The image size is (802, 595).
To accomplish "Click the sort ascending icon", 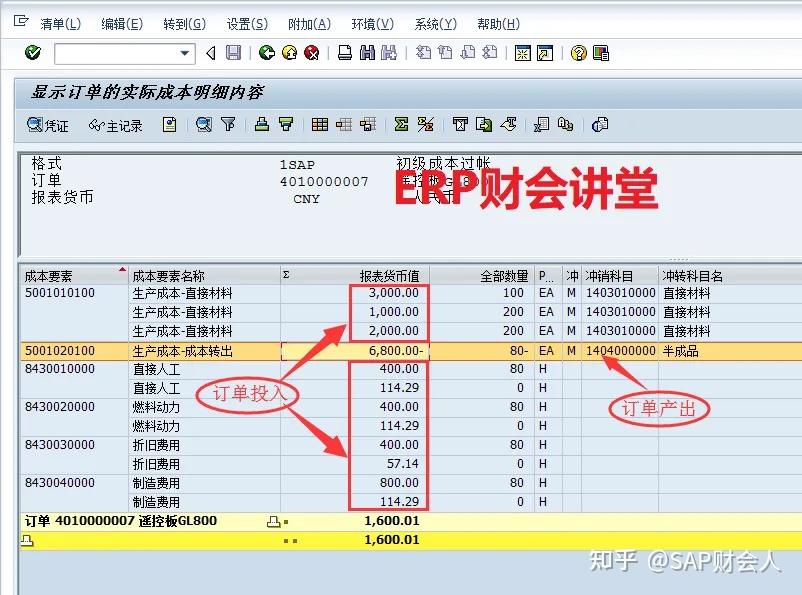I will tap(261, 124).
